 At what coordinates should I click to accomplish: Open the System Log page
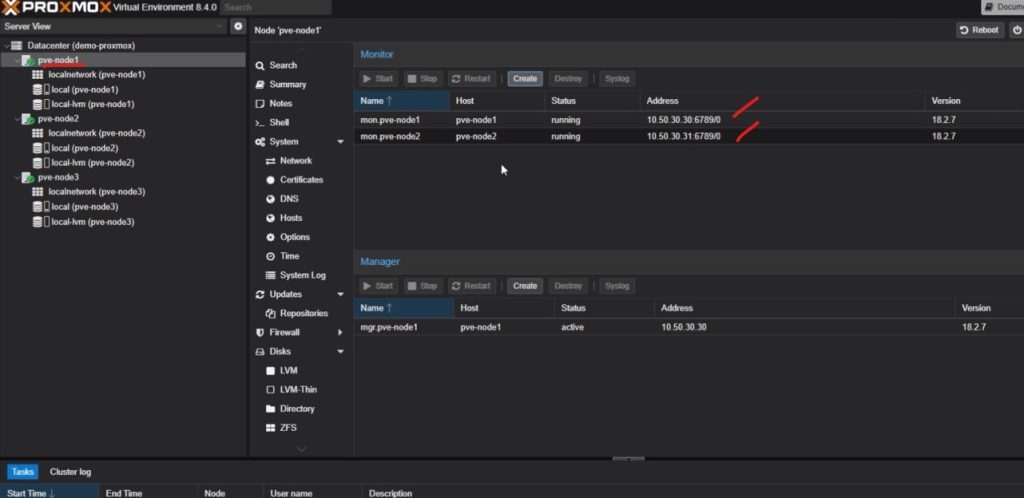(303, 275)
